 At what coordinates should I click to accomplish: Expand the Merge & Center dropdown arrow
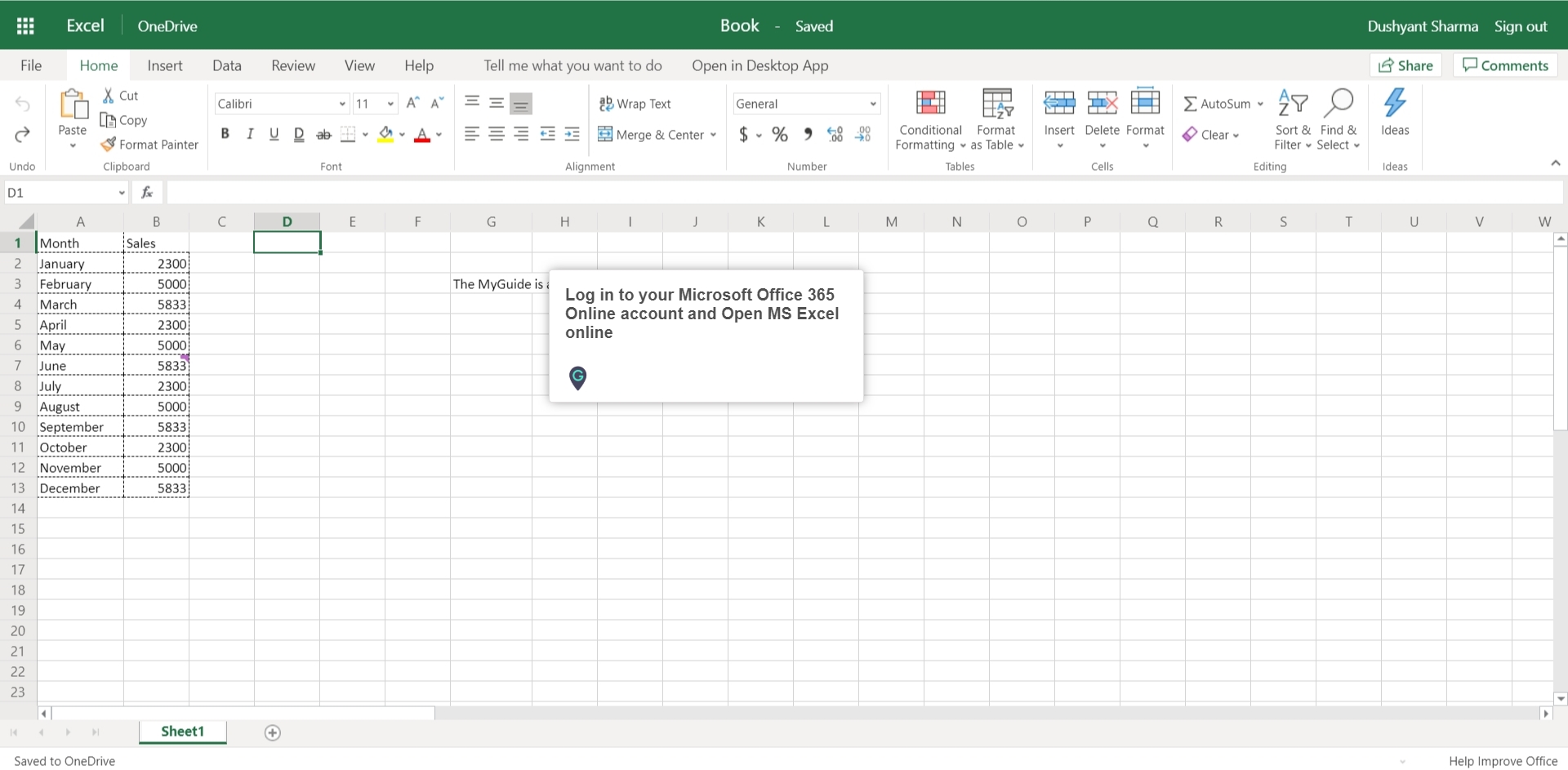[x=713, y=135]
